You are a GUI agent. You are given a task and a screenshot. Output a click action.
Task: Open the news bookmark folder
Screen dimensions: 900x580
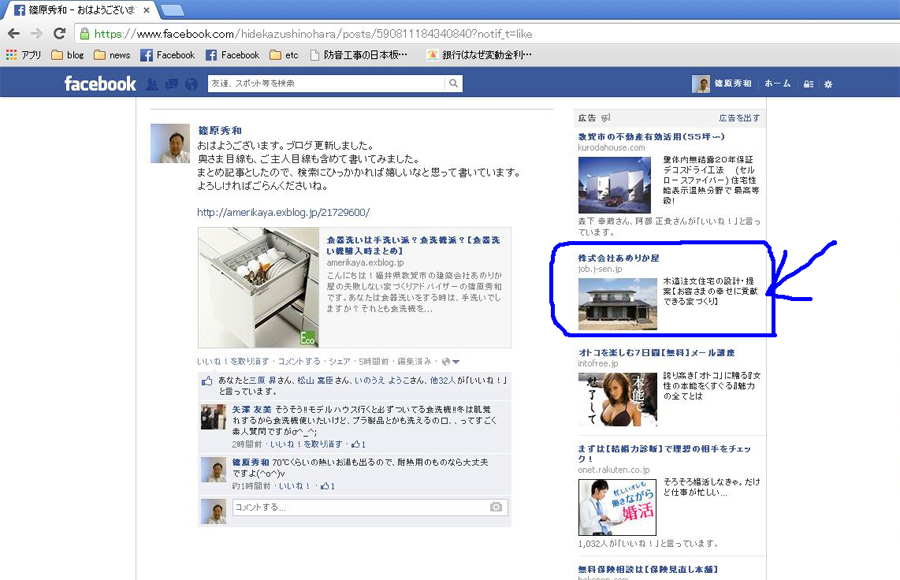click(x=112, y=55)
